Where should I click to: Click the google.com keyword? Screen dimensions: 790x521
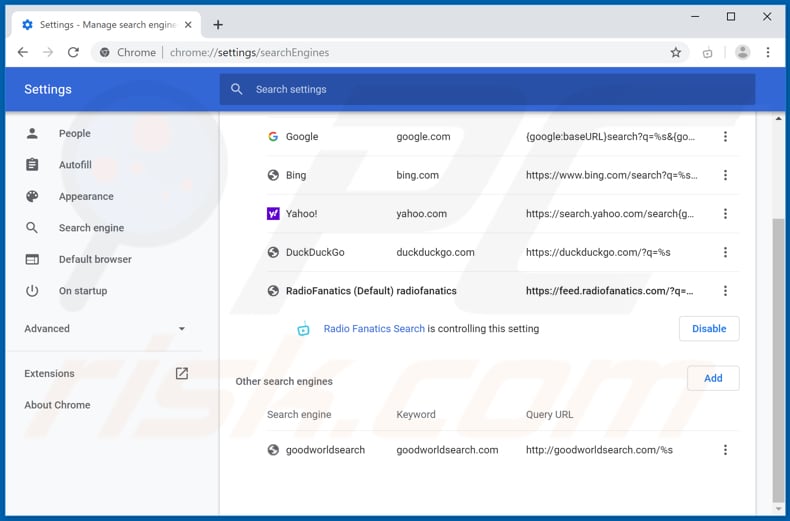pyautogui.click(x=423, y=137)
